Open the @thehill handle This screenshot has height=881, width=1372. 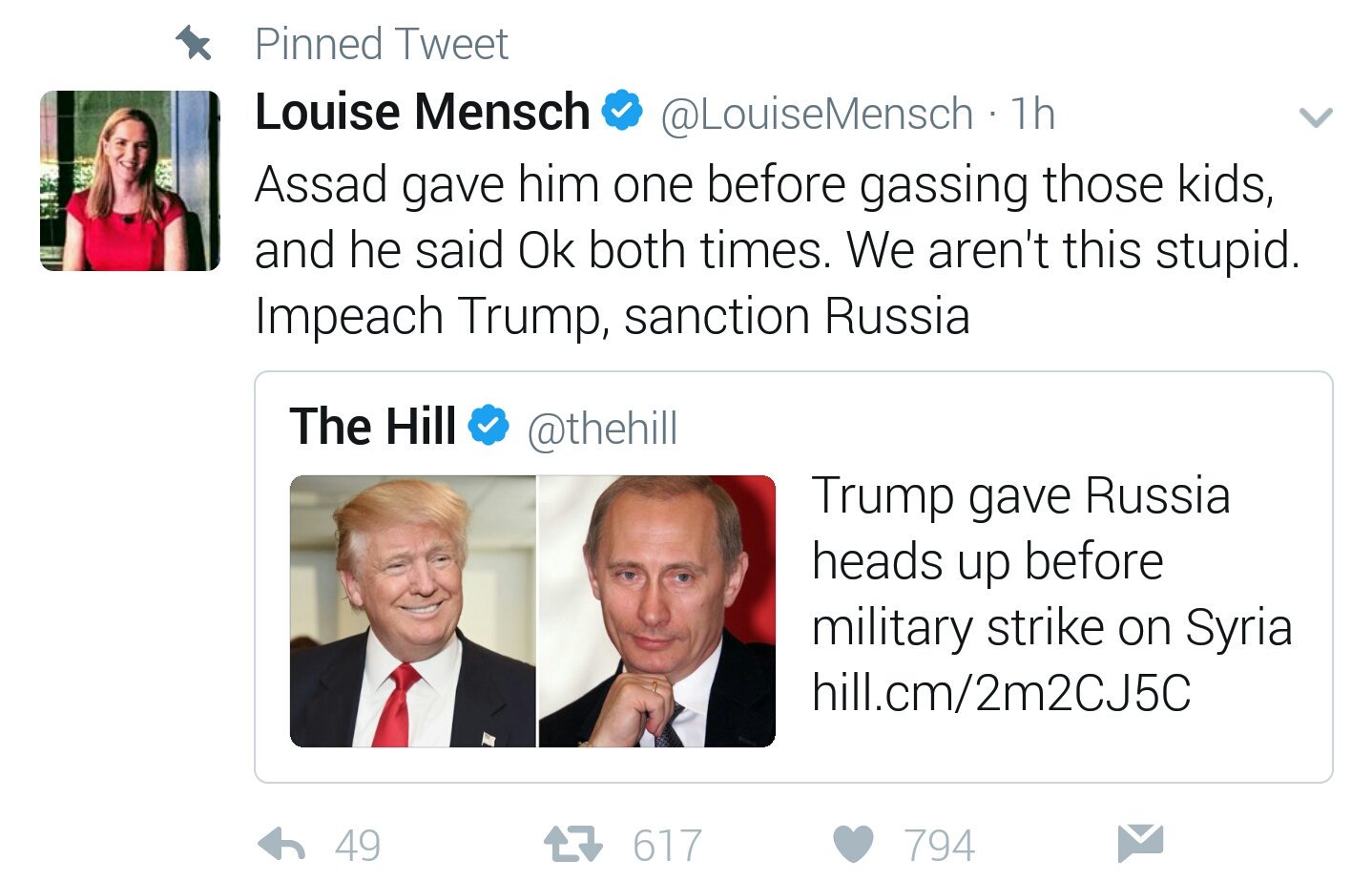(x=602, y=429)
